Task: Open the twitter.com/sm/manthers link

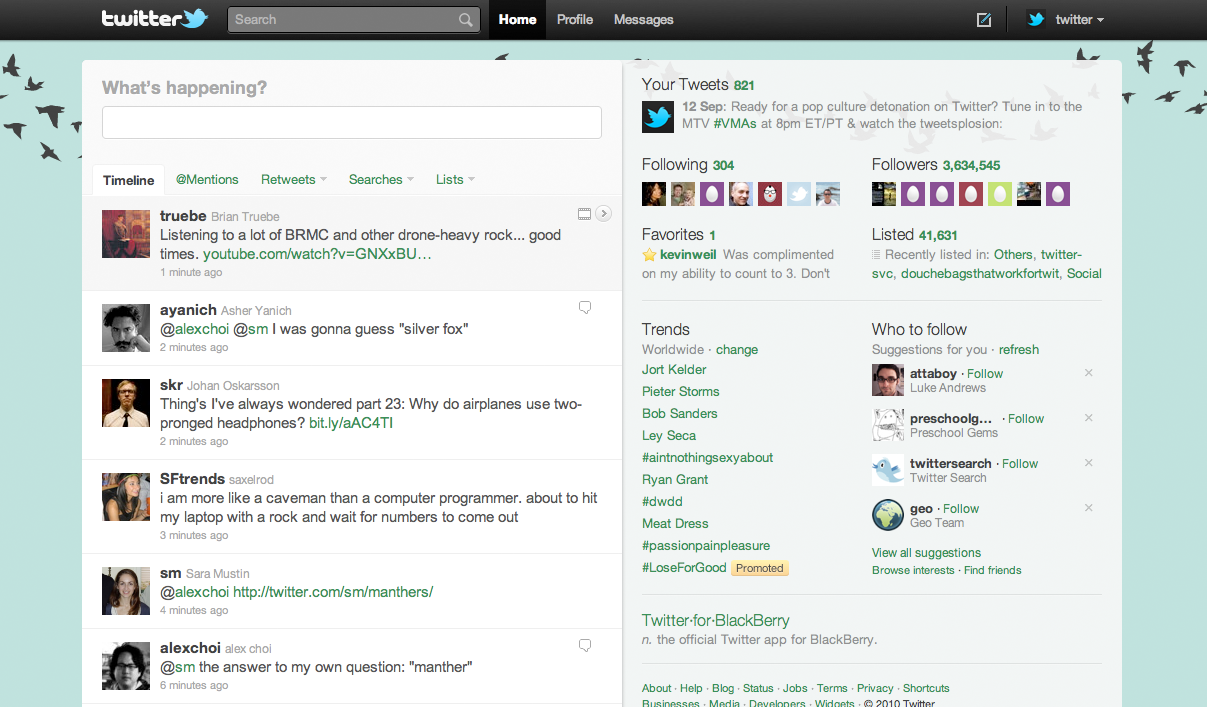Action: pyautogui.click(x=333, y=592)
